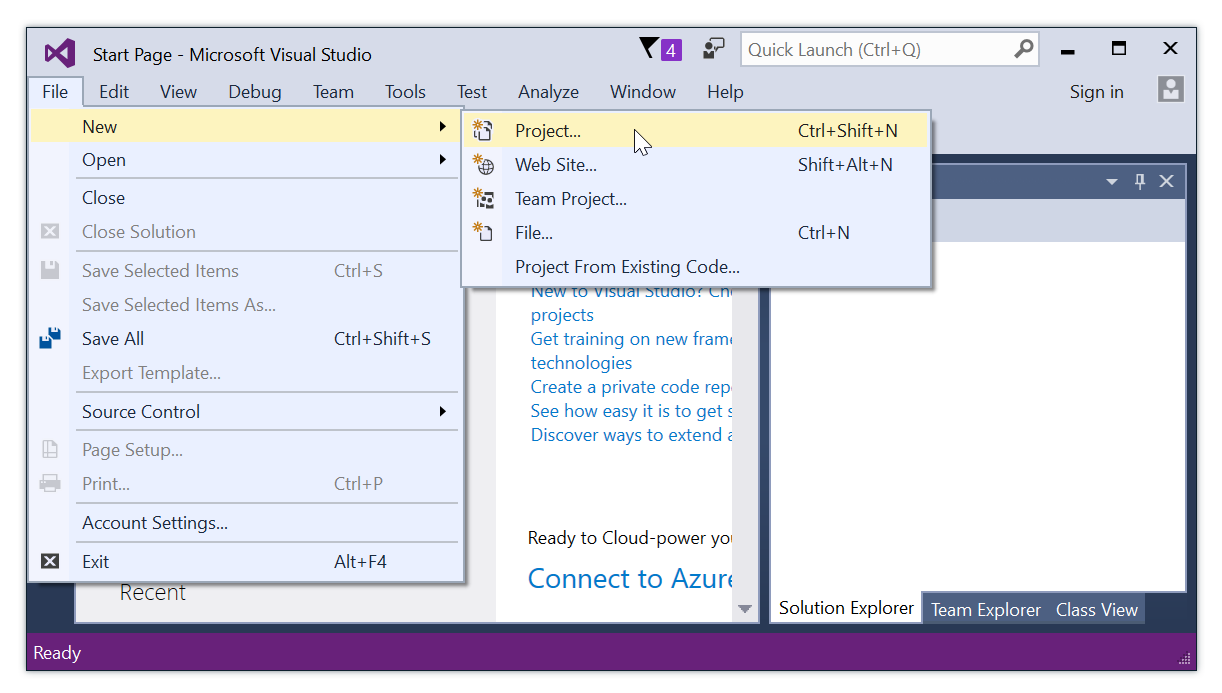Open the notifications flag icon
The height and width of the screenshot is (693, 1222).
pos(649,48)
